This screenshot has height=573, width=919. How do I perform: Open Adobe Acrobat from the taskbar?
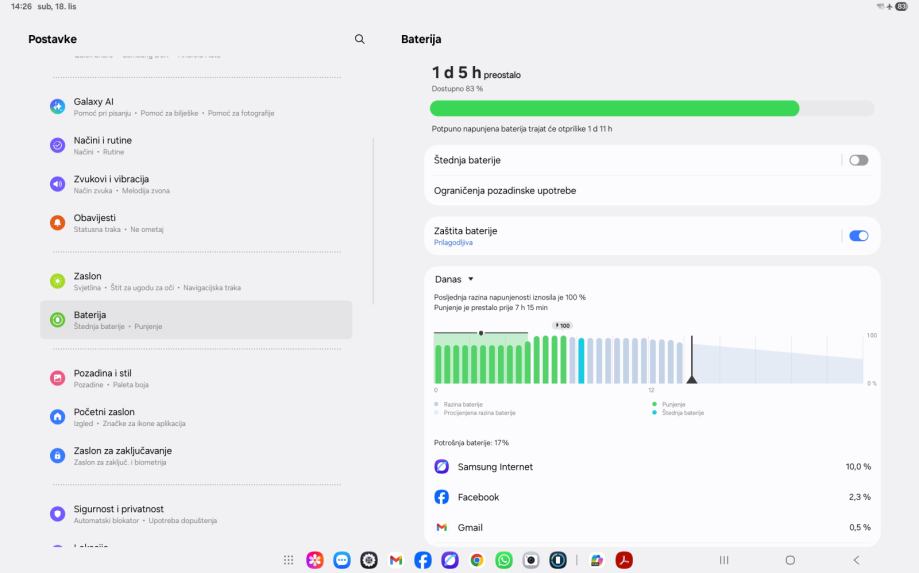(624, 560)
